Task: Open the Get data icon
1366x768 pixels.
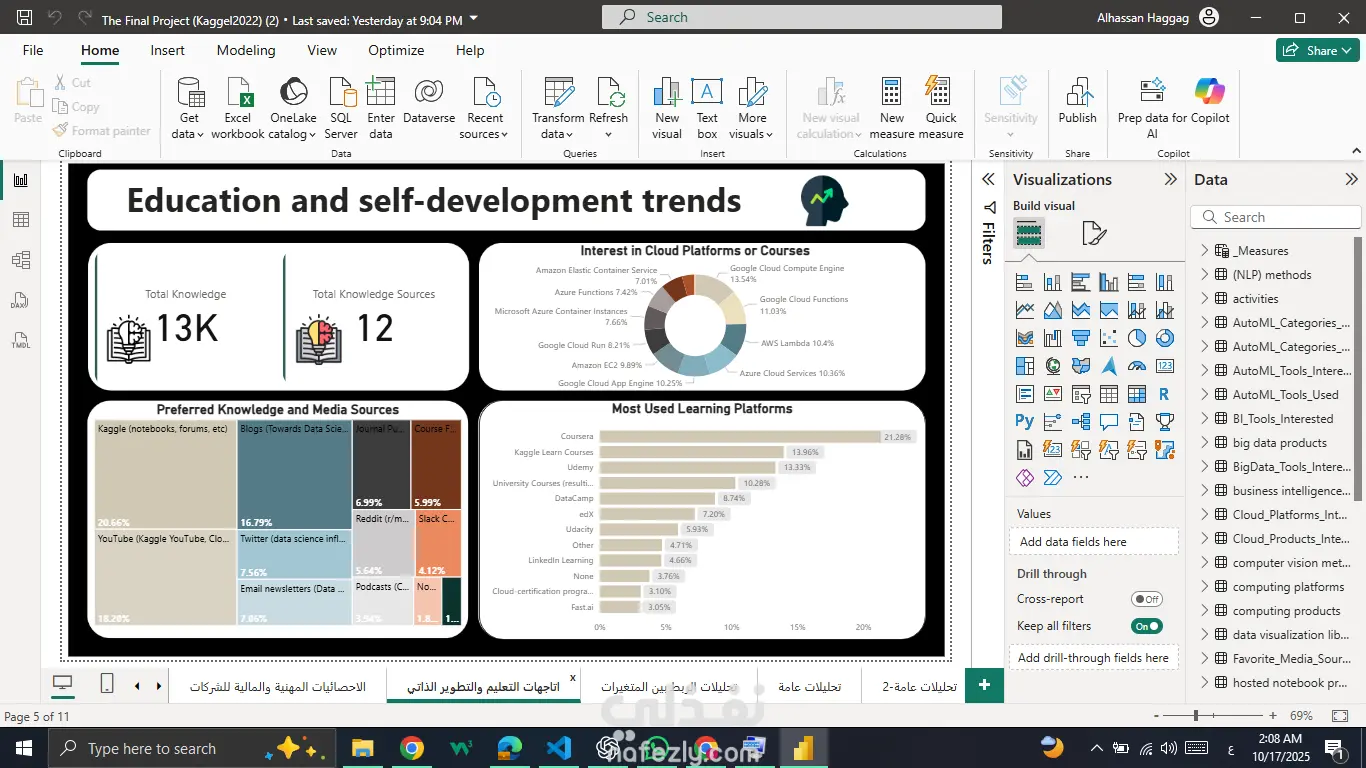Action: [189, 107]
